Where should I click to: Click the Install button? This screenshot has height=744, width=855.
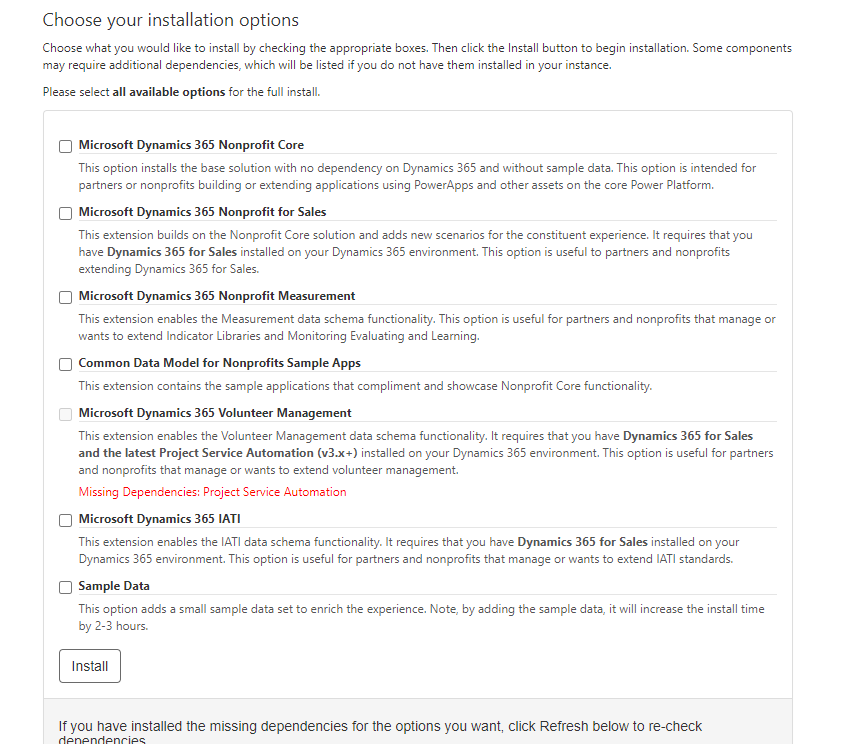90,666
